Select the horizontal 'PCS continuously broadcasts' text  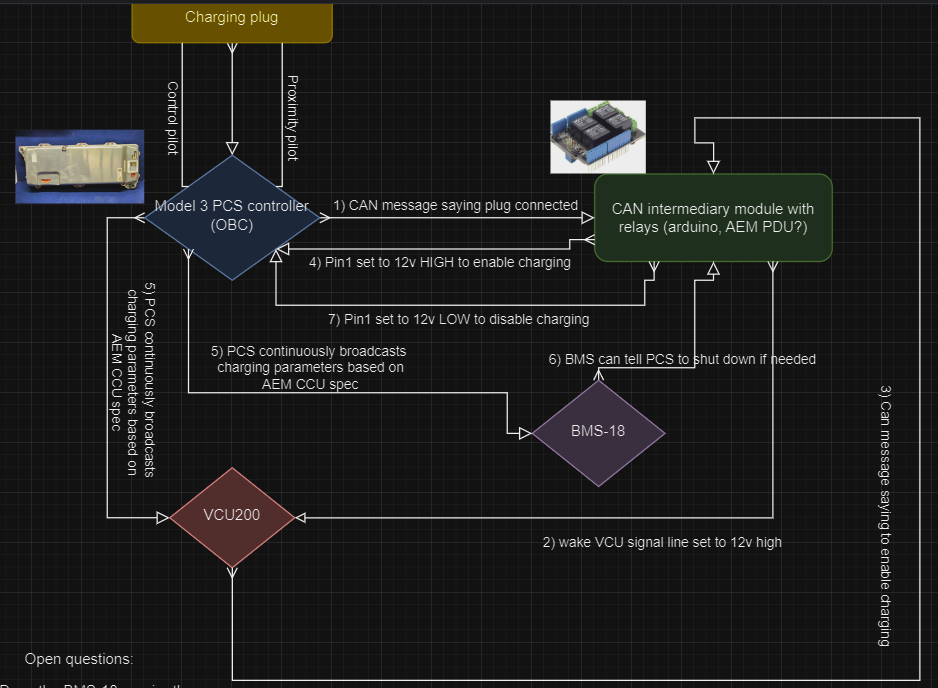(x=309, y=368)
